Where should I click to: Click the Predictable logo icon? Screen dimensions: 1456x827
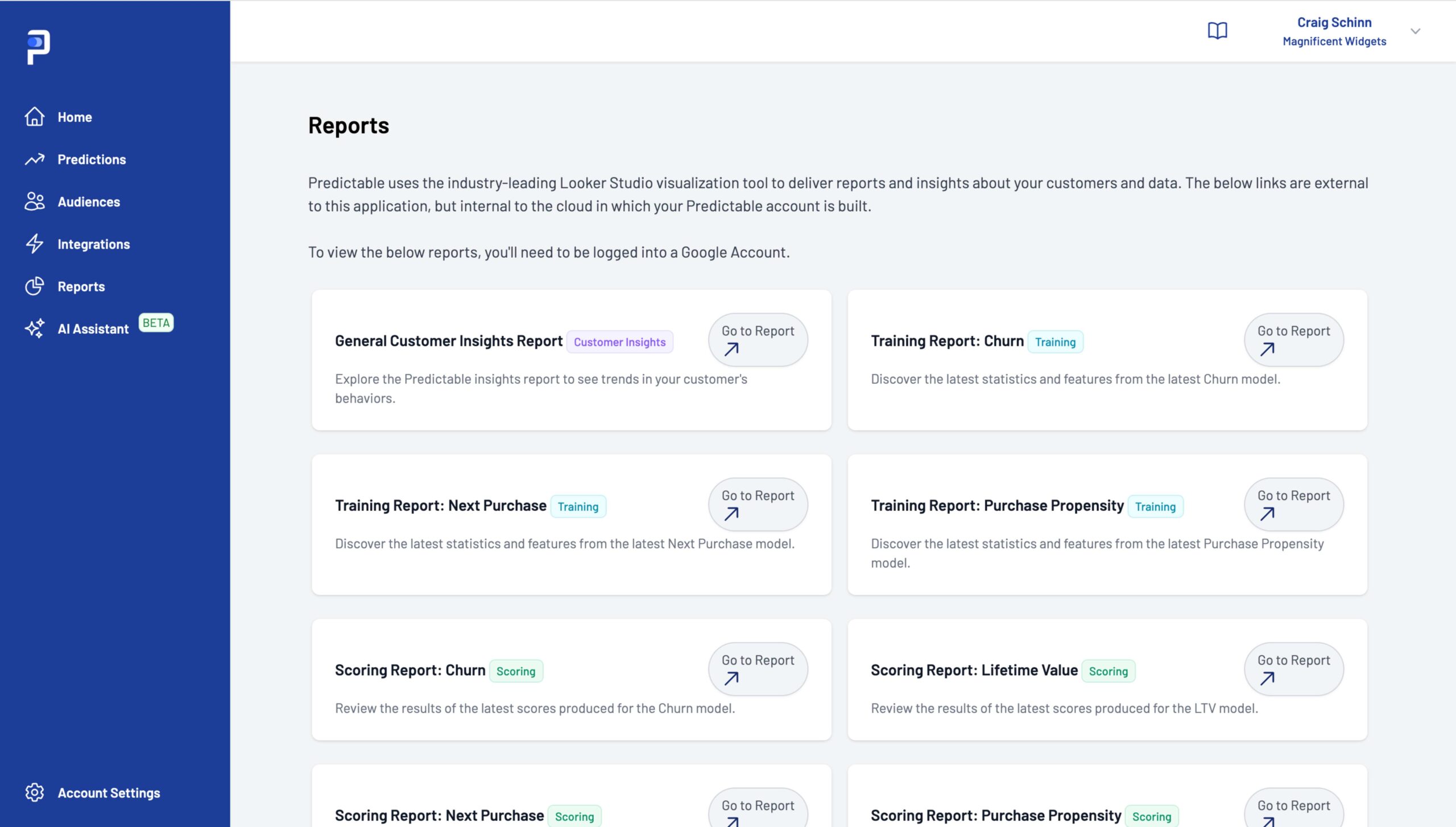(x=38, y=47)
